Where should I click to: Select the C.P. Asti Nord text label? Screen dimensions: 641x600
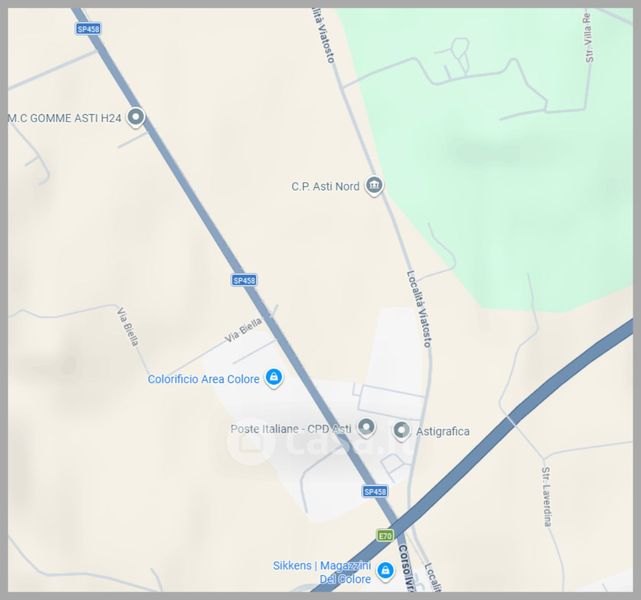coord(325,187)
